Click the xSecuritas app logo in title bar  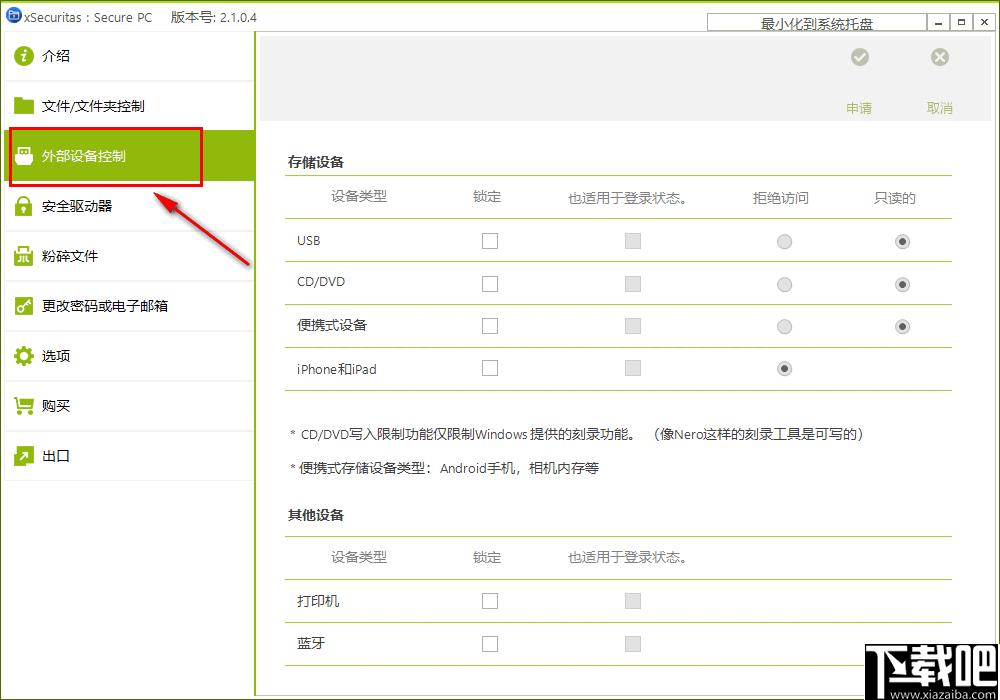(x=13, y=16)
